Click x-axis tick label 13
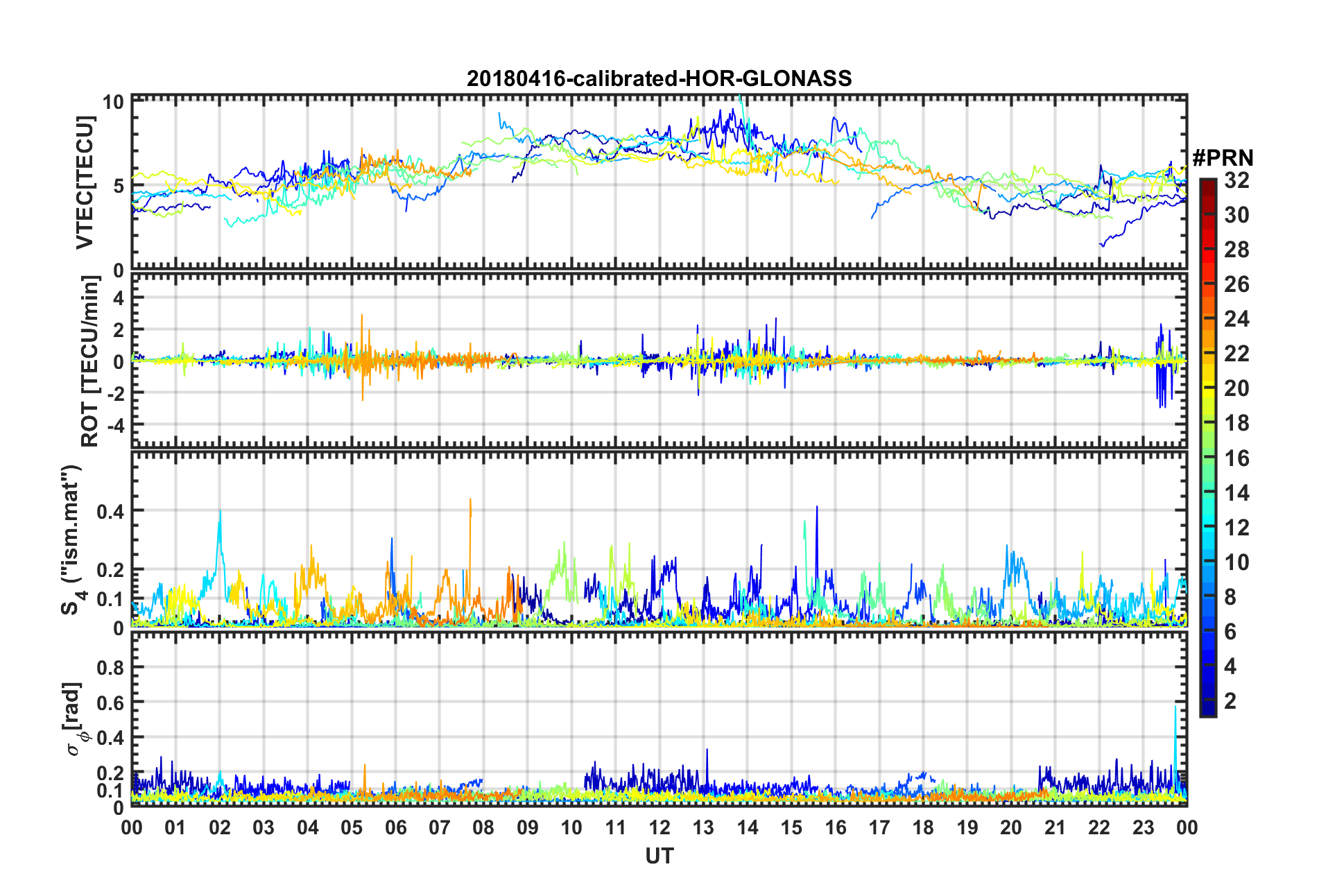 click(x=703, y=827)
